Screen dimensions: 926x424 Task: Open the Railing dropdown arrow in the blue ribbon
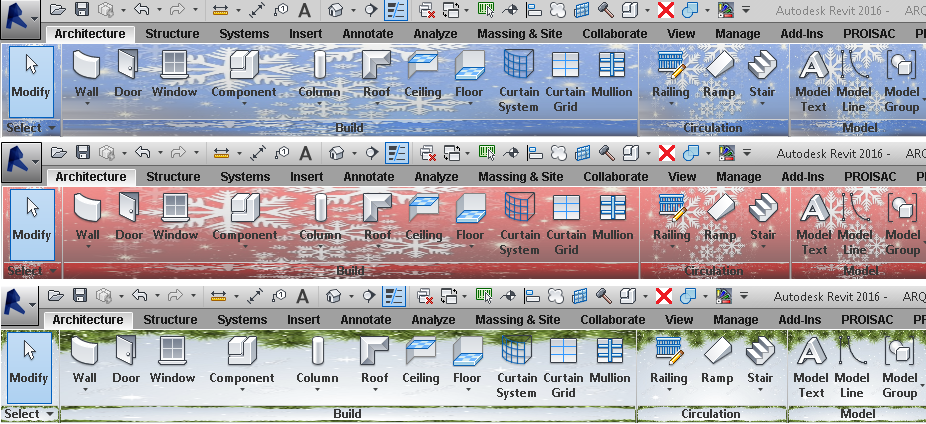tap(670, 104)
